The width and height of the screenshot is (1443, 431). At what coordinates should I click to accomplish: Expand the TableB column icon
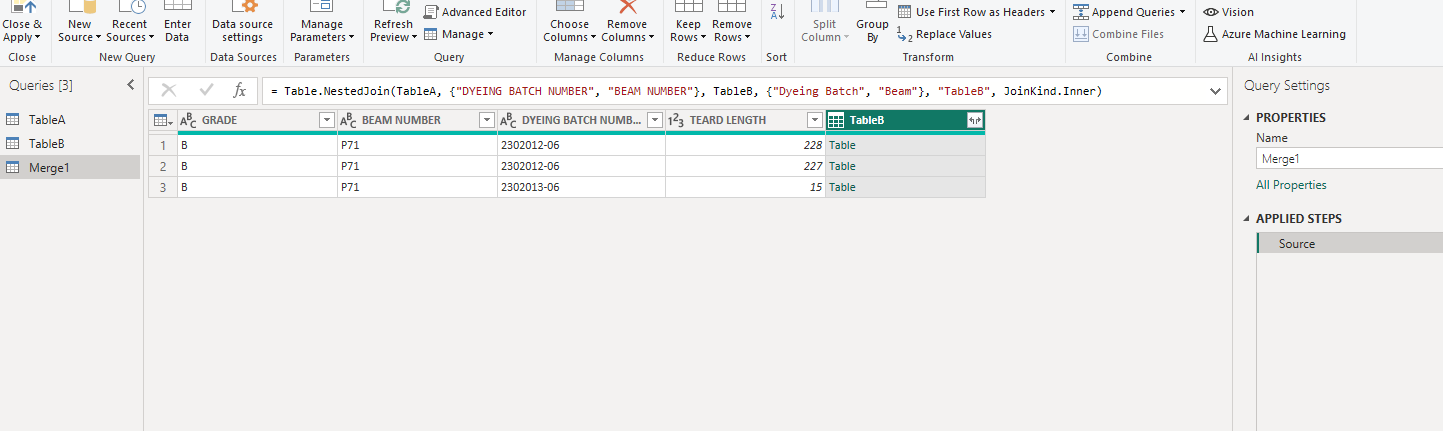(975, 120)
